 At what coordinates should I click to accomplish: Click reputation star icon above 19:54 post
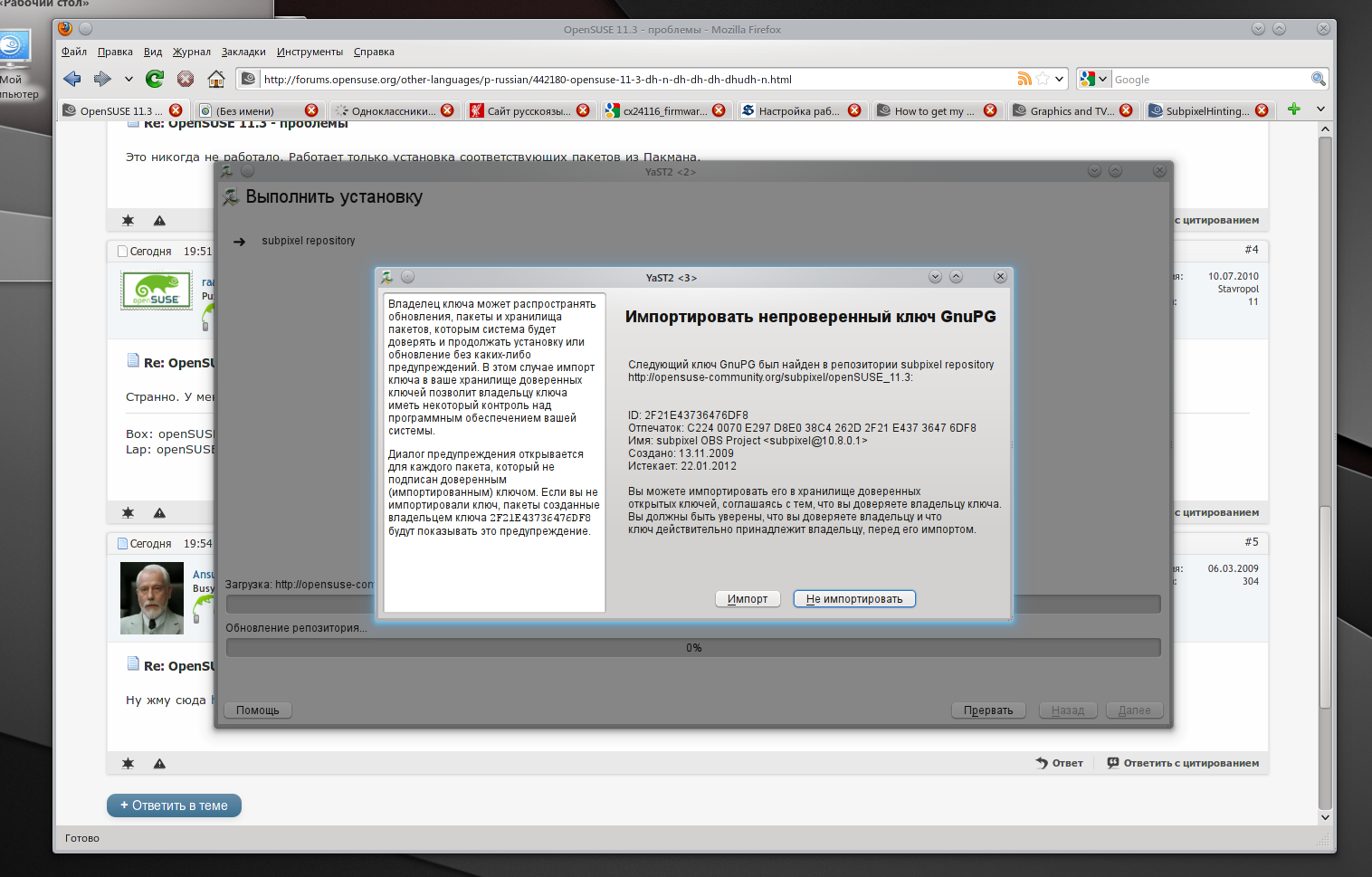click(128, 512)
